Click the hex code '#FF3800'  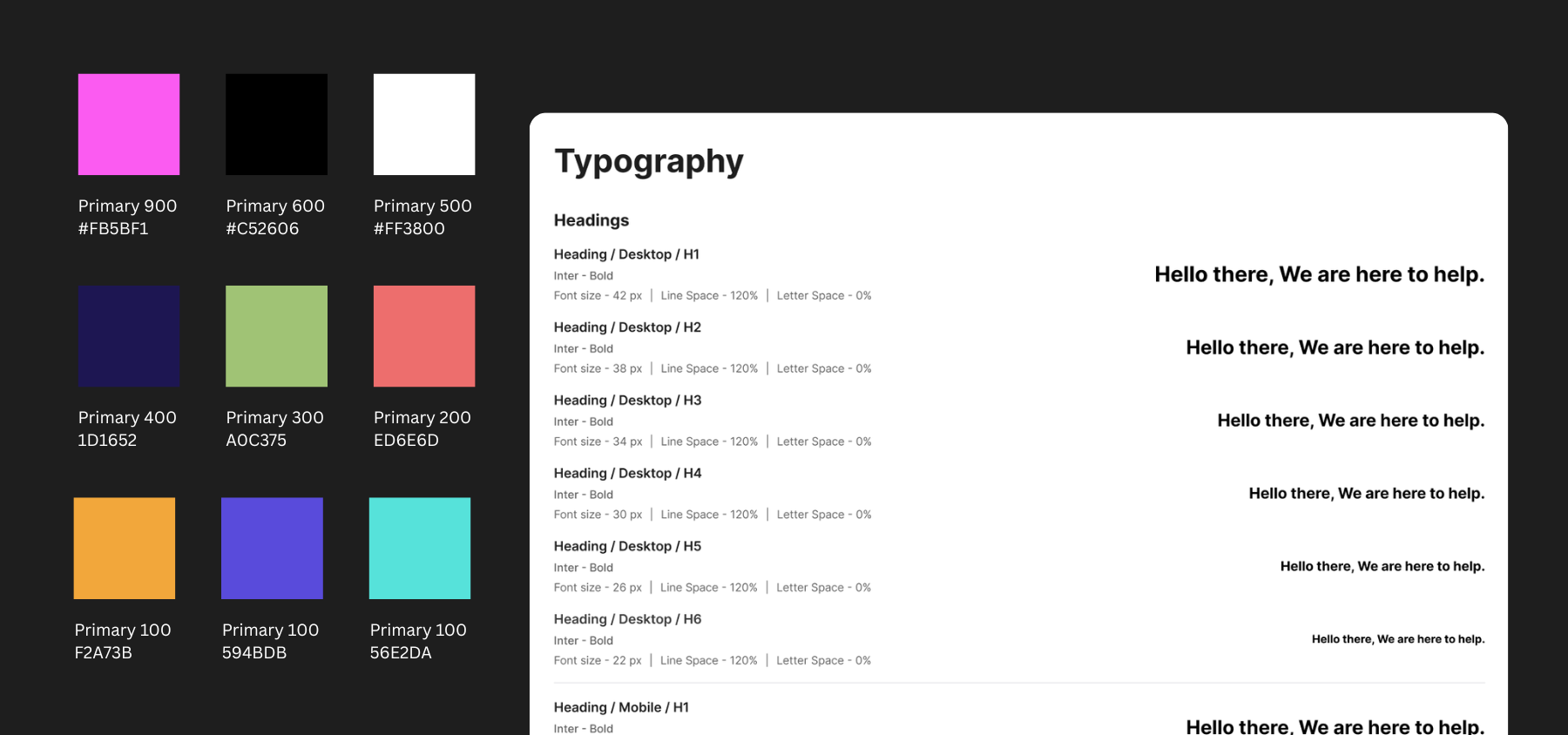pos(409,228)
